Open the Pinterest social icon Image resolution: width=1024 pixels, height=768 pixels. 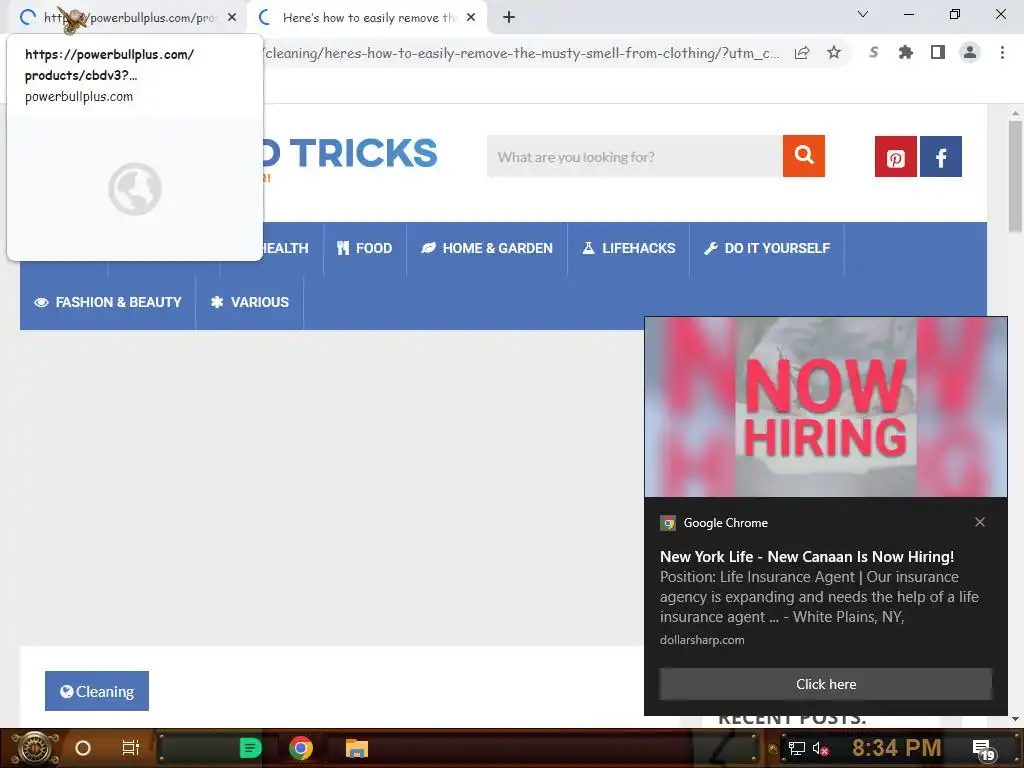coord(895,157)
